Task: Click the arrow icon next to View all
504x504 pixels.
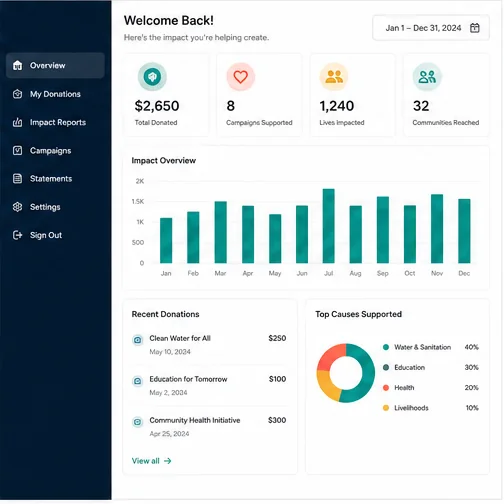Action: coord(168,461)
